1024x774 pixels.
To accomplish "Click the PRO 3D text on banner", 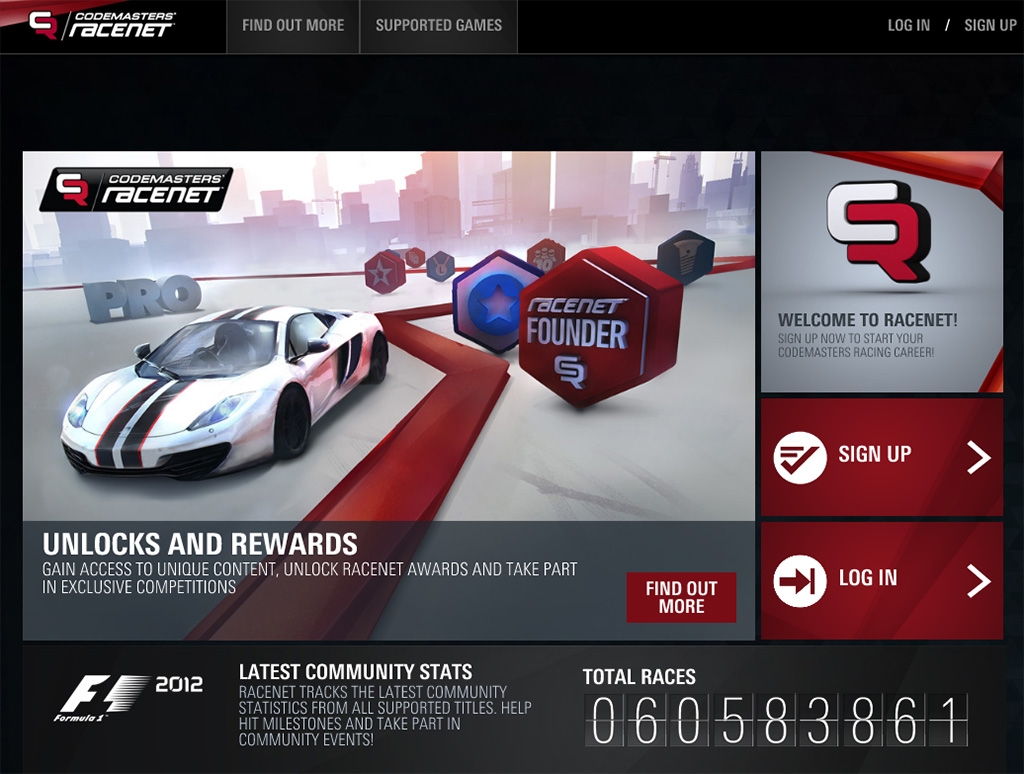I will (x=142, y=299).
